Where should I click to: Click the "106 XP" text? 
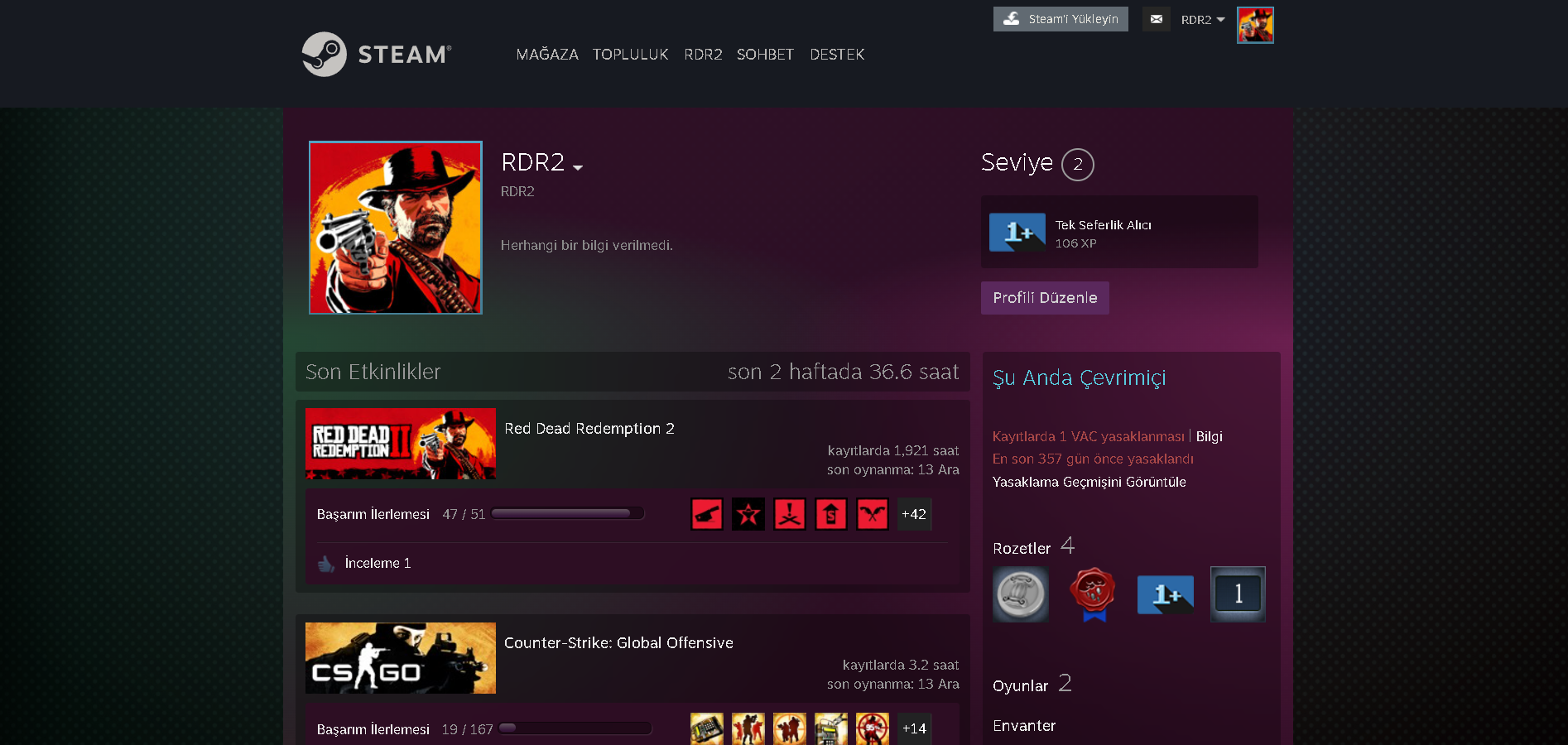tap(1075, 243)
